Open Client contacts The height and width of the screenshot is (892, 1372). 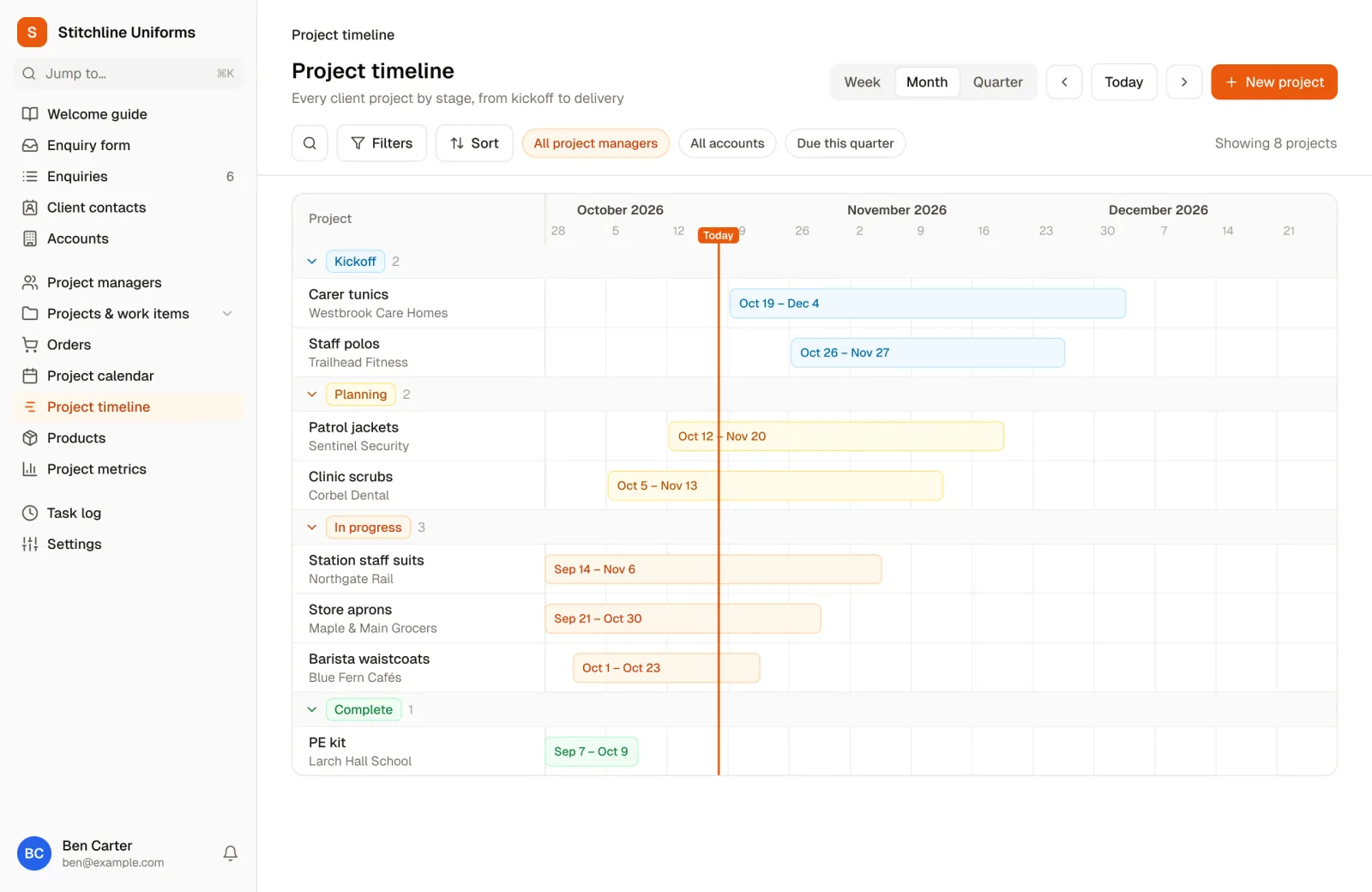point(129,208)
